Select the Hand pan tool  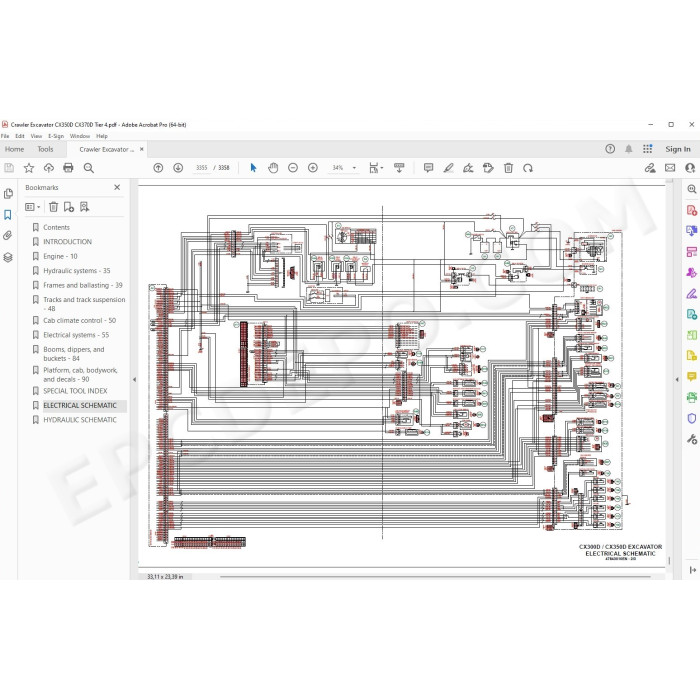(273, 168)
